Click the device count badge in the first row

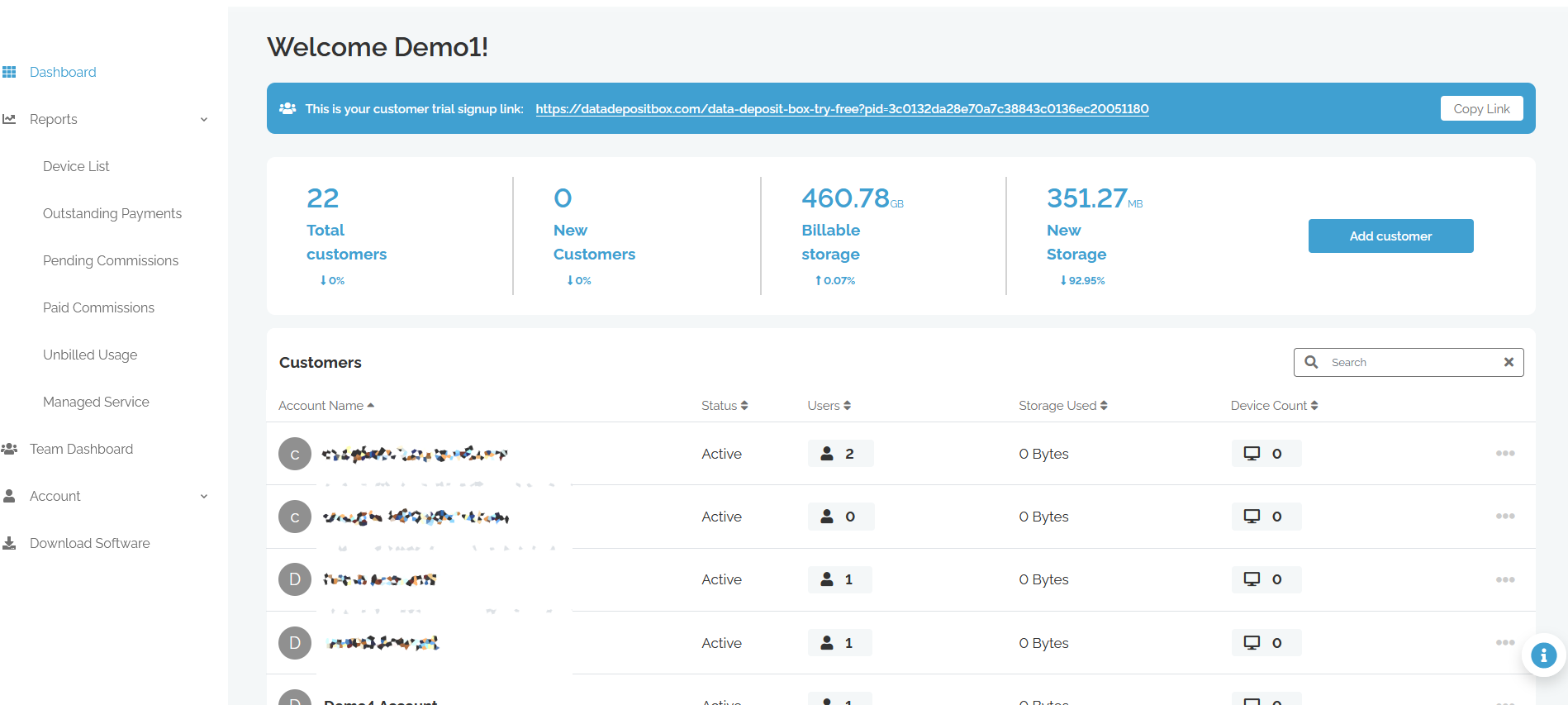pos(1266,454)
